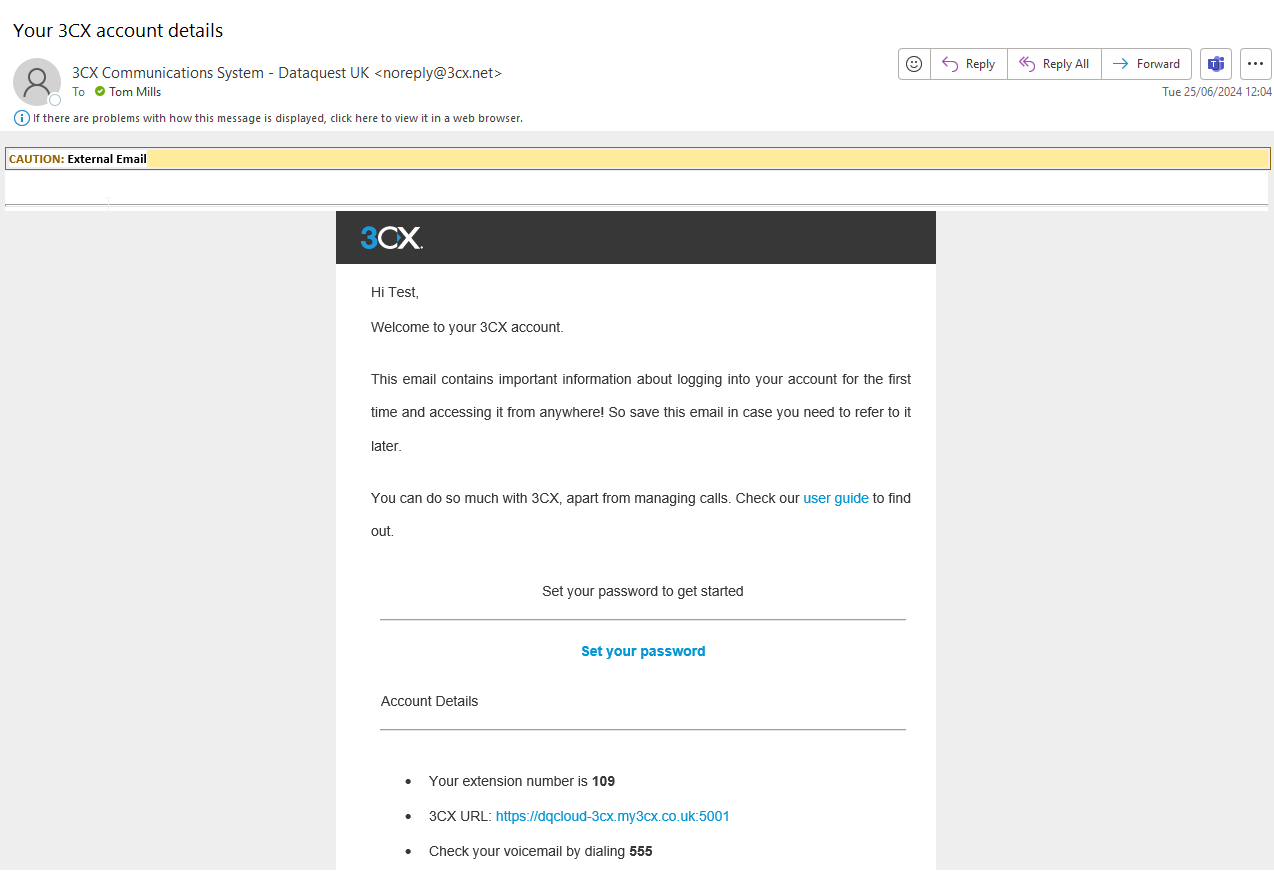Screen dimensions: 1274x871
Task: Click the email subject Your 3CX account details
Action: (118, 30)
